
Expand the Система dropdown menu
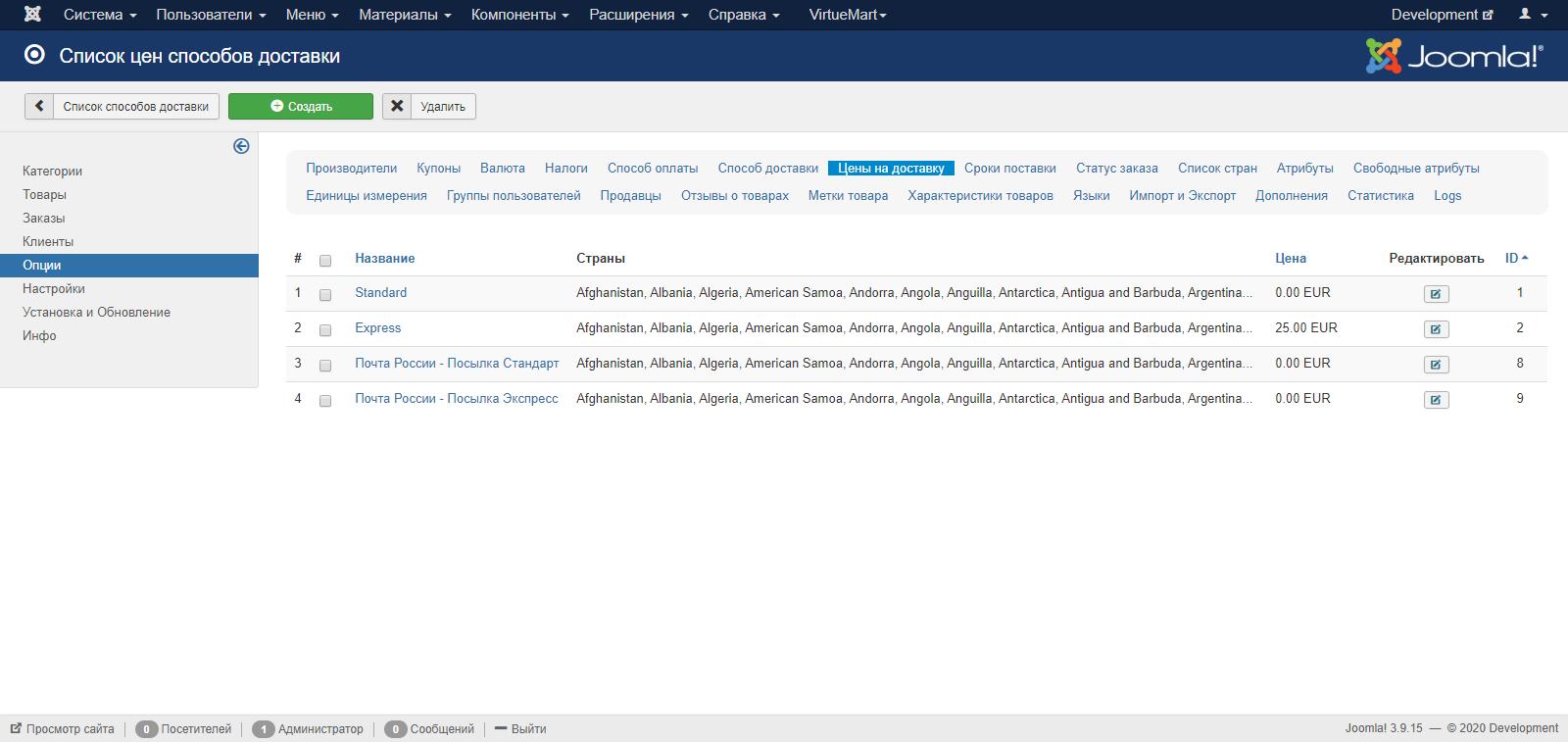100,15
